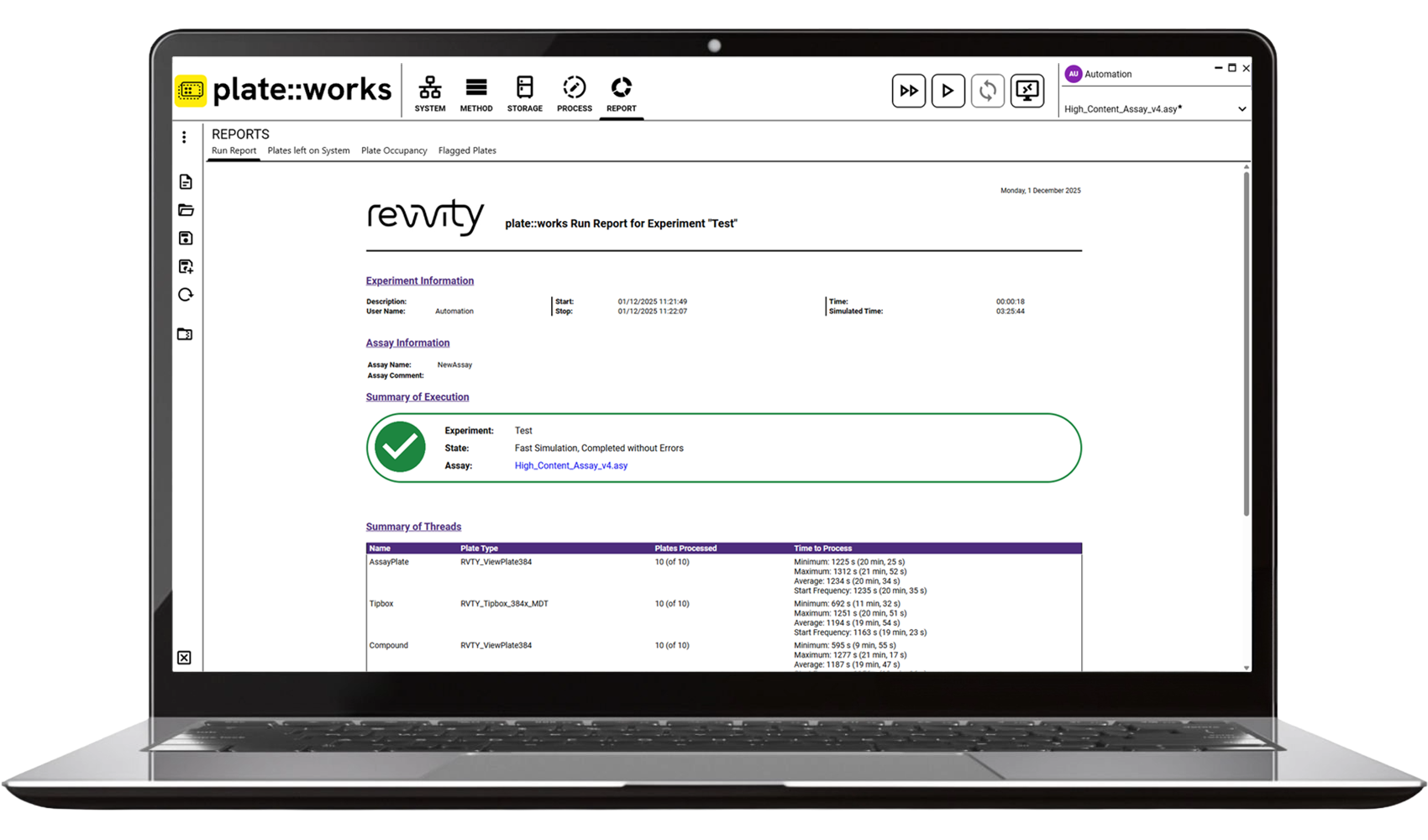This screenshot has height=840, width=1428.
Task: Click the green checkmark status icon
Action: coord(400,447)
